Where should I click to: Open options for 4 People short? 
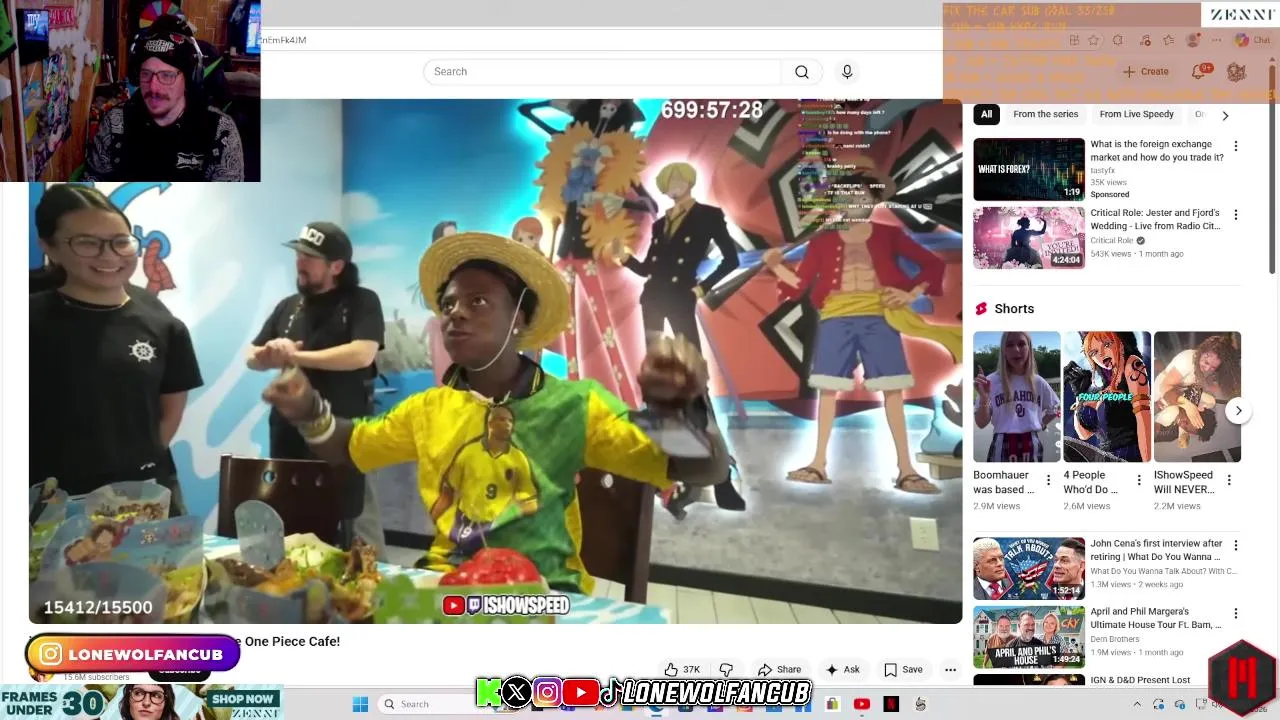coord(1138,481)
